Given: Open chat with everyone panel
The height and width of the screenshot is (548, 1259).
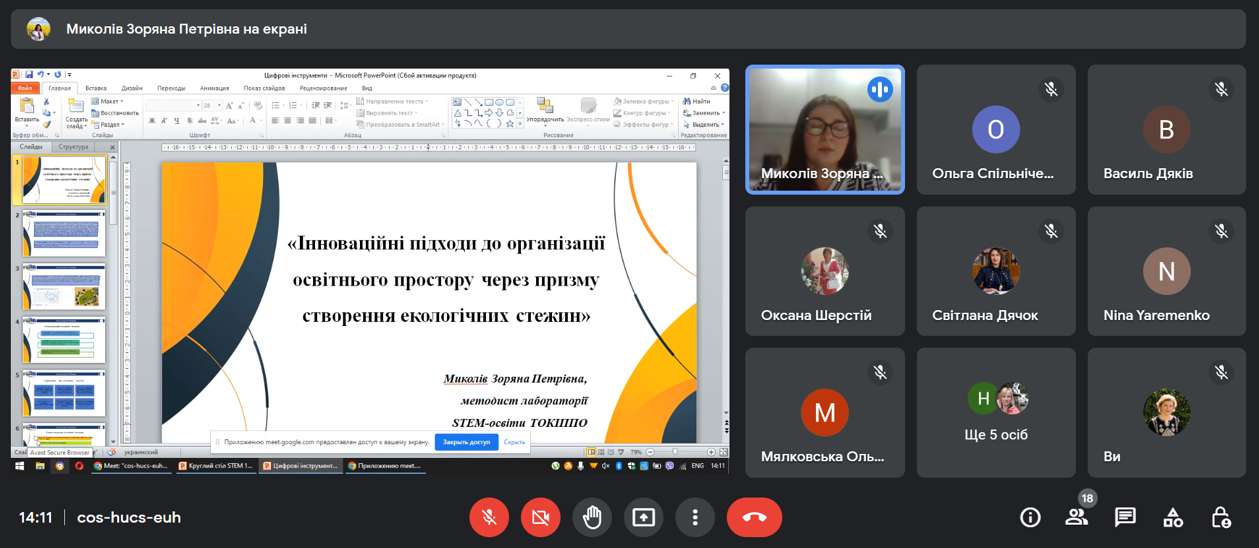Looking at the screenshot, I should [1125, 517].
